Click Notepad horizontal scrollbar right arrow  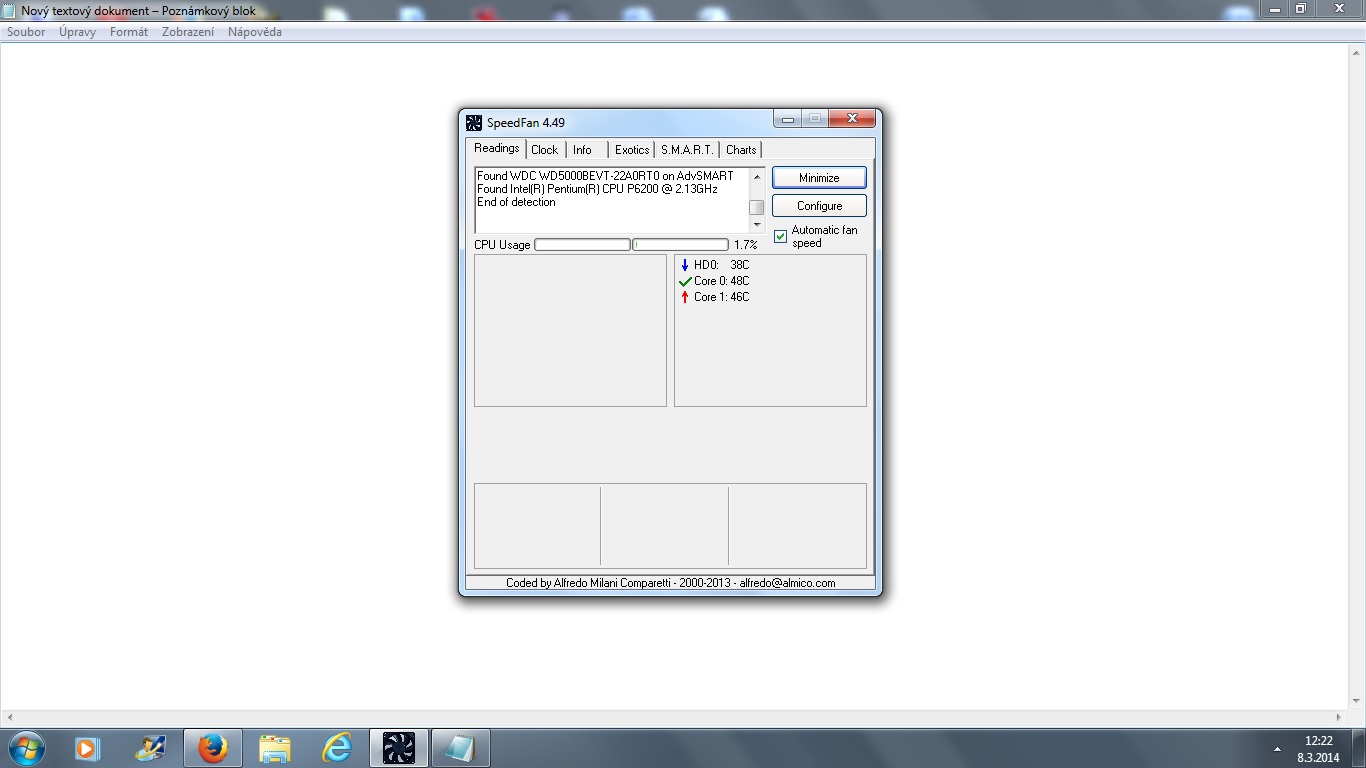tap(1340, 717)
